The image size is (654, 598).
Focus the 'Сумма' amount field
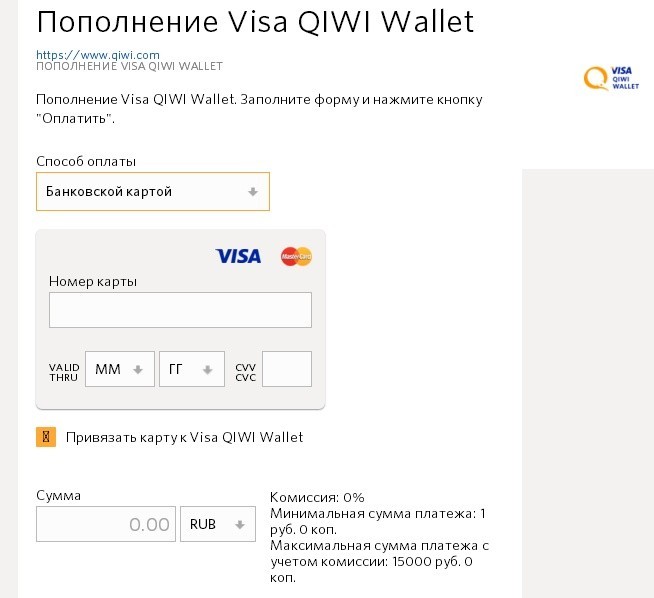tap(106, 524)
